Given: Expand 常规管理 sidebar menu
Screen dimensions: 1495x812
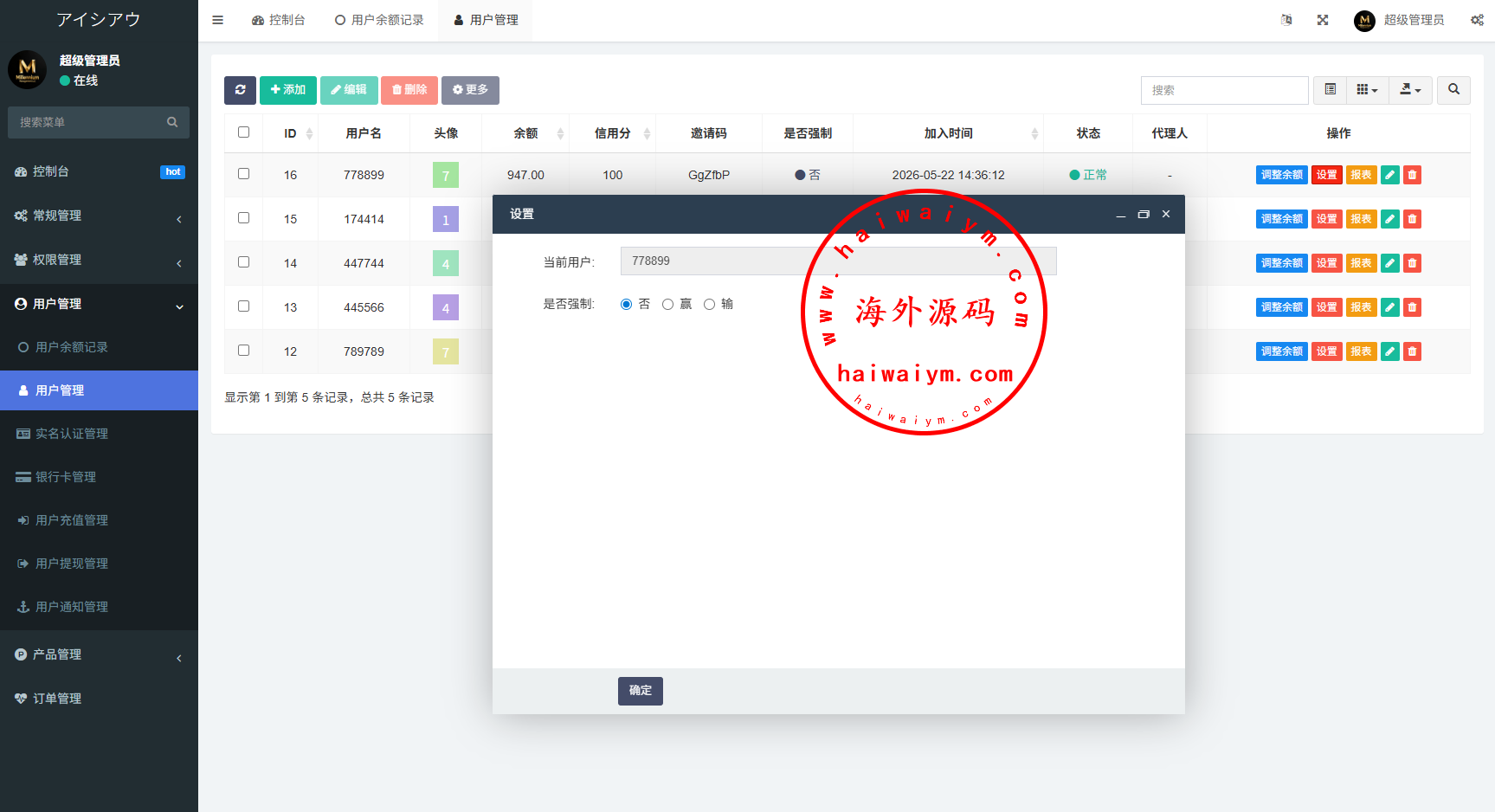Looking at the screenshot, I should (99, 216).
